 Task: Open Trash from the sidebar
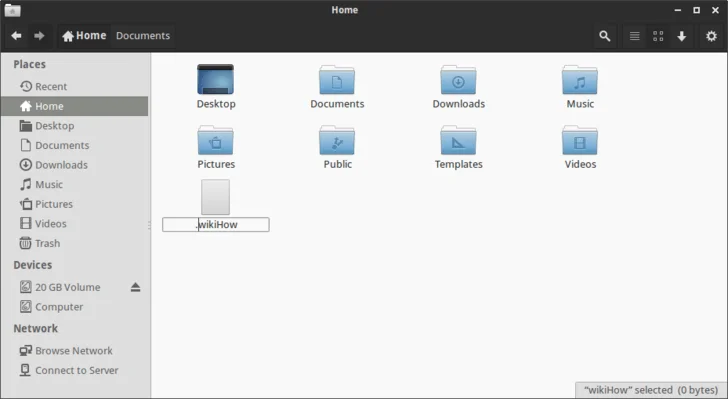tap(74, 243)
